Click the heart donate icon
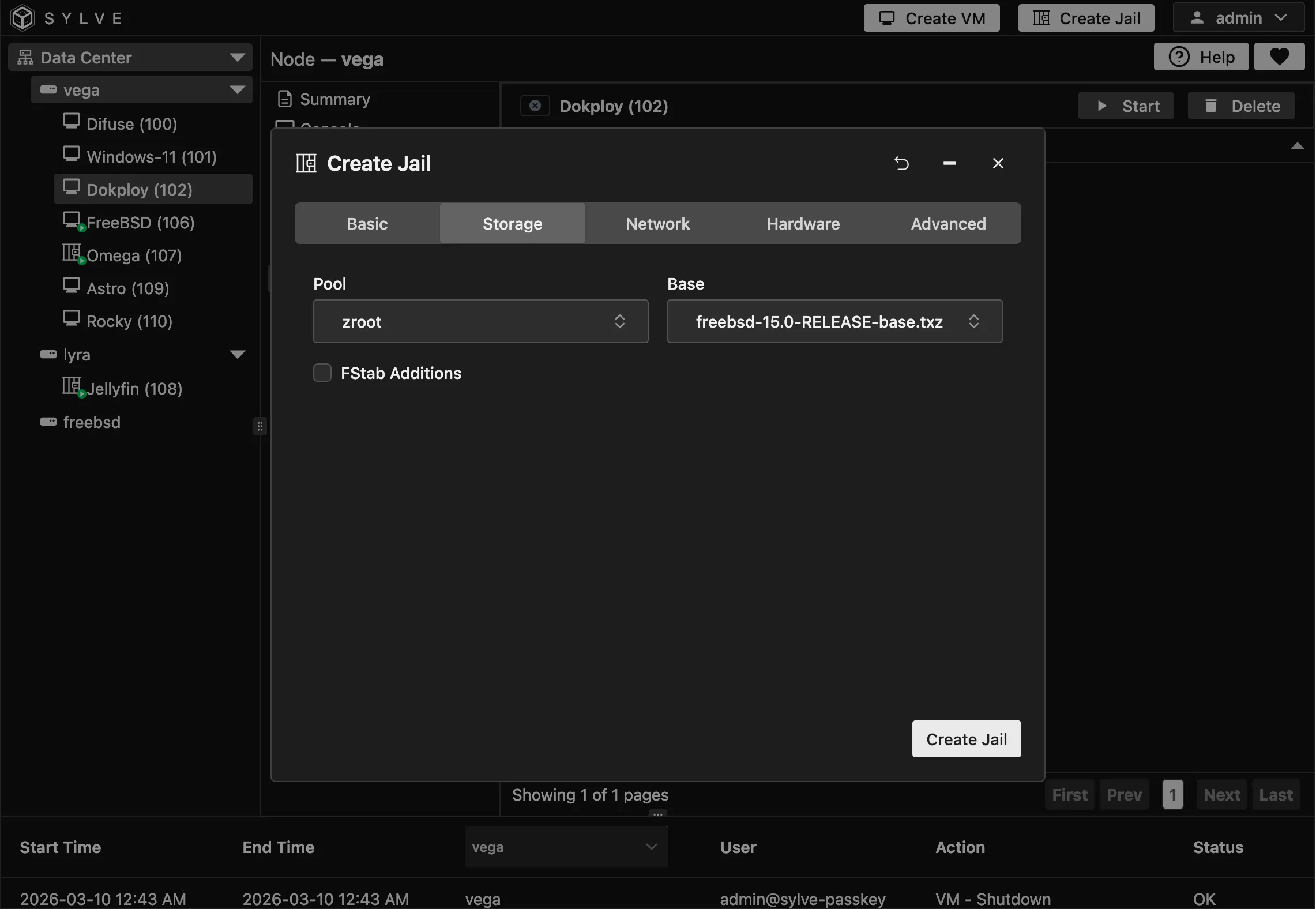The image size is (1316, 909). pyautogui.click(x=1279, y=57)
